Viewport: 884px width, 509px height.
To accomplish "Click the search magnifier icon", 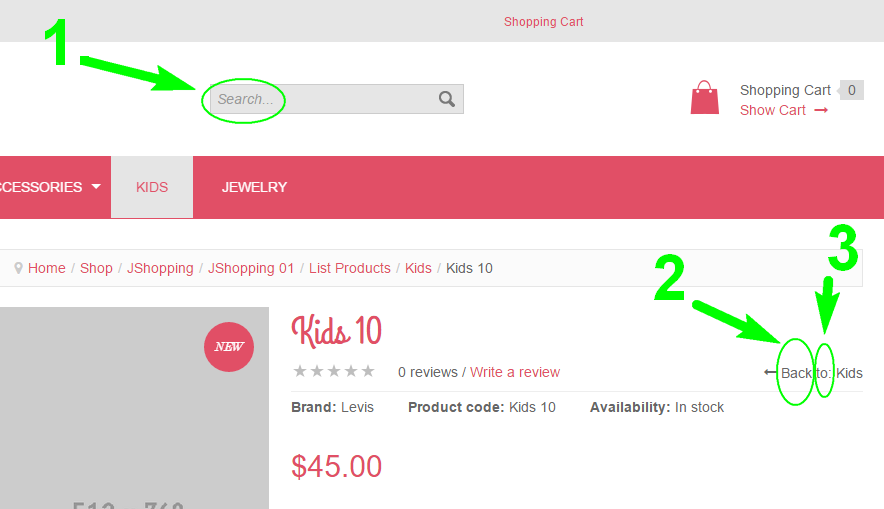I will 447,99.
